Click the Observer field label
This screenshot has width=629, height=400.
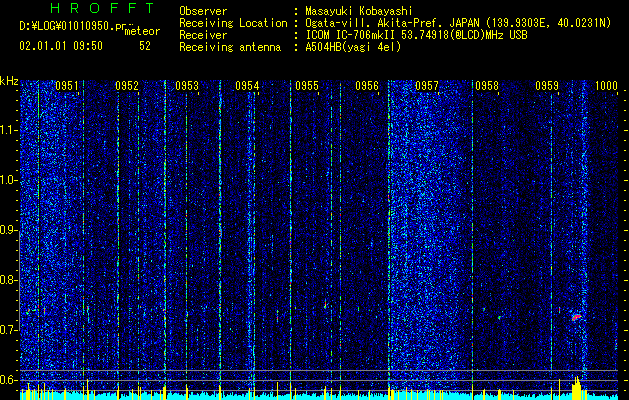203,11
